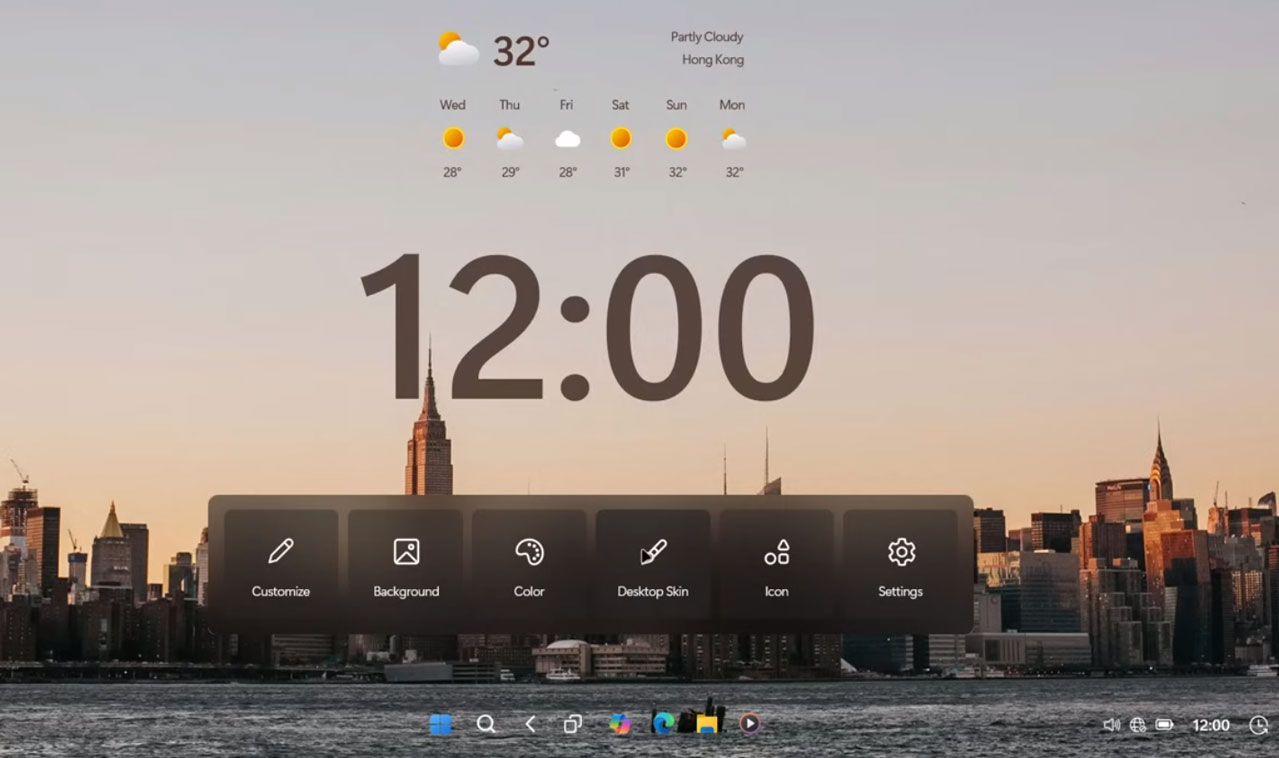This screenshot has height=758, width=1279.
Task: Select the Customize pencil icon
Action: click(x=280, y=551)
